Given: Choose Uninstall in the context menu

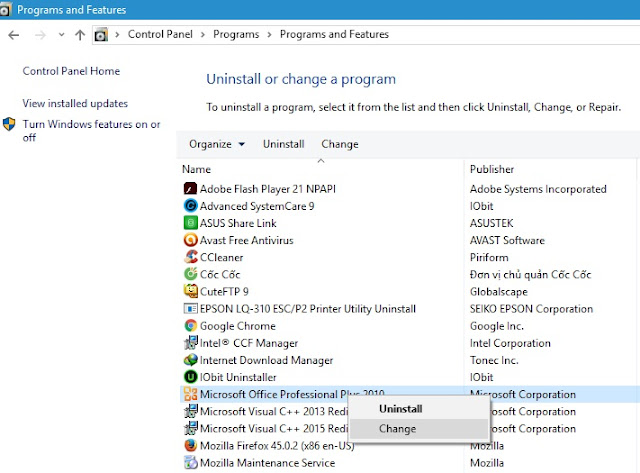Looking at the screenshot, I should click(x=419, y=409).
